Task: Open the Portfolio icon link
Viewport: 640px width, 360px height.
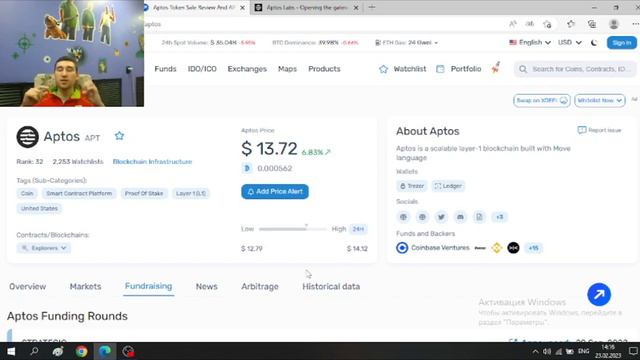Action: 459,69
